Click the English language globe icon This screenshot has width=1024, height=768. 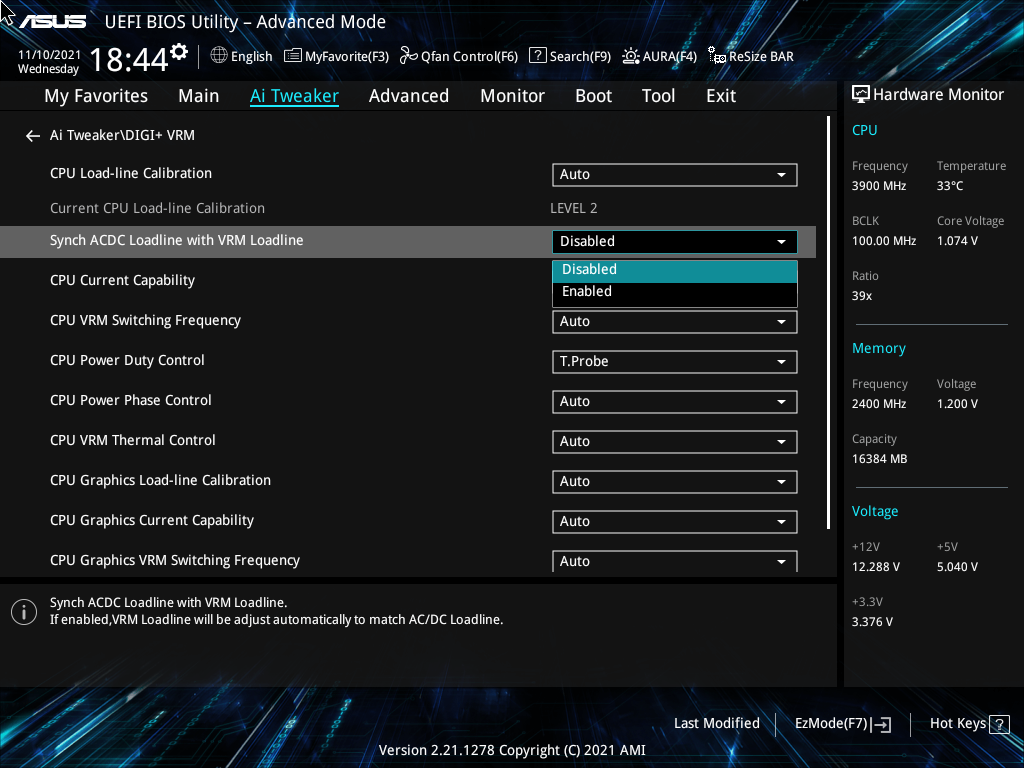(219, 56)
